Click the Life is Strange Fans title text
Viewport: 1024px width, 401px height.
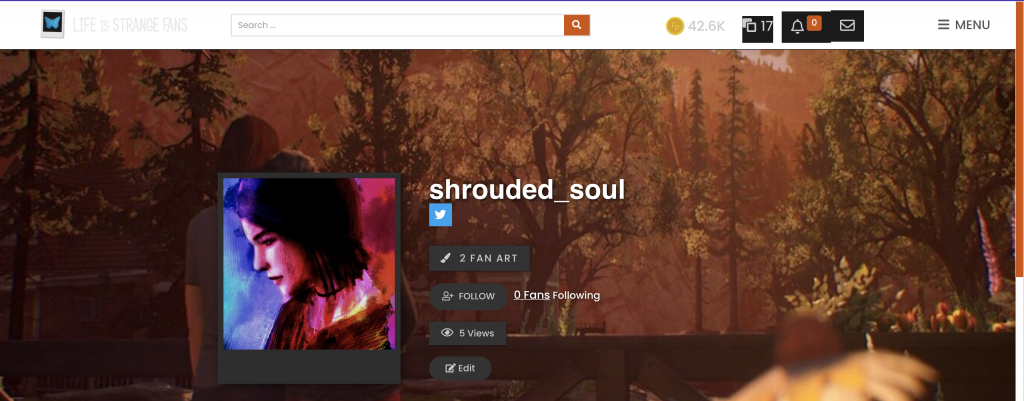coord(130,25)
